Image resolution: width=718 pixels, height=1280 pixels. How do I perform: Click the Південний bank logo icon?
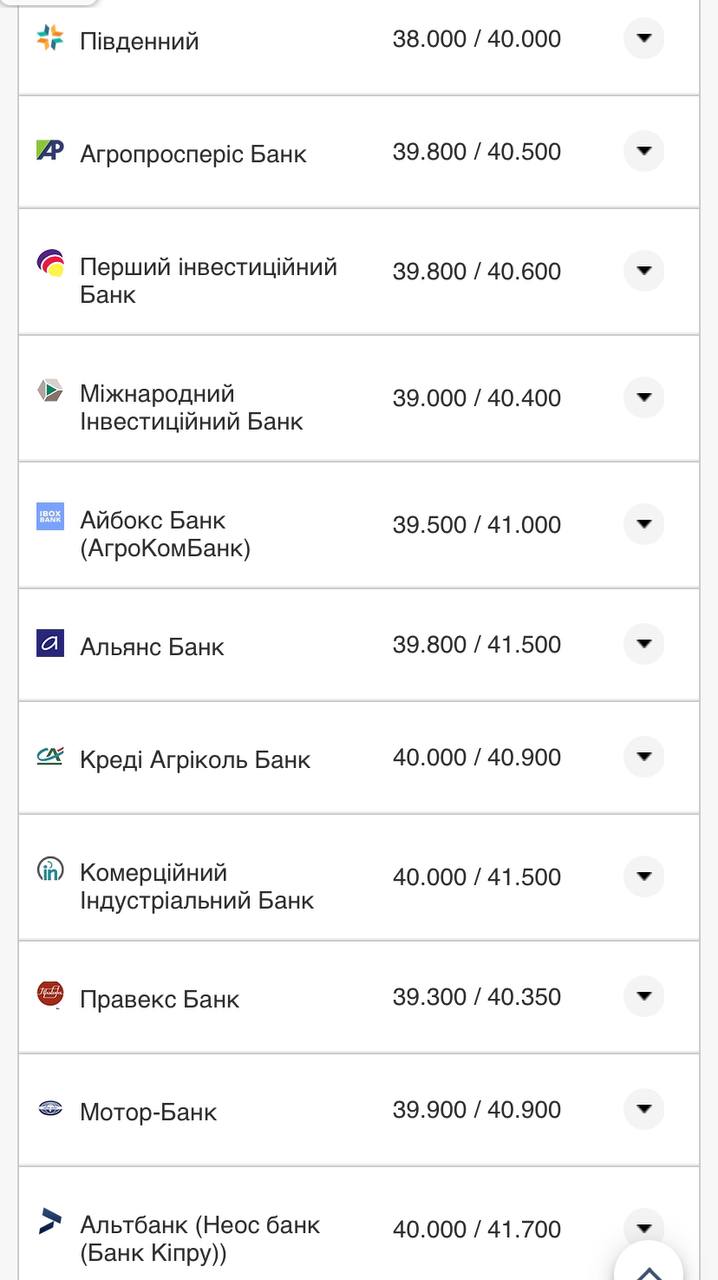click(50, 38)
